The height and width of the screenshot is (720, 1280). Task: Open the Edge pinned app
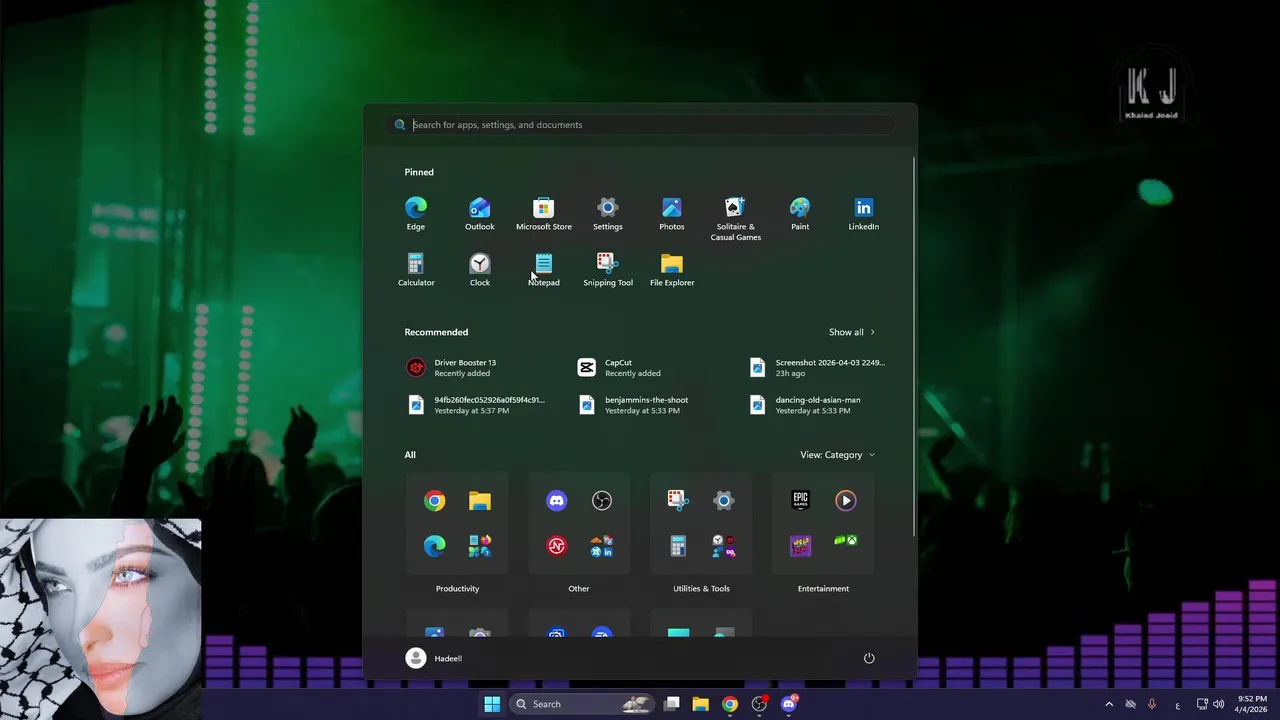(416, 214)
